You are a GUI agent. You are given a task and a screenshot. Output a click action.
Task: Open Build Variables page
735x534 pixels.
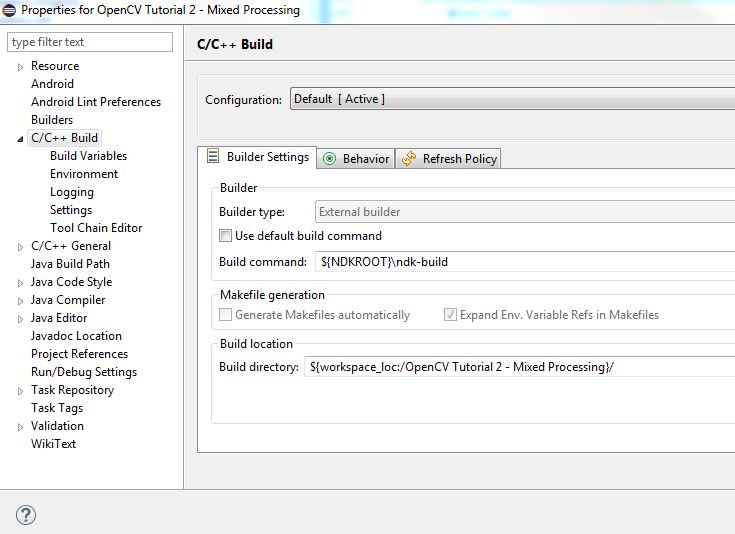tap(89, 156)
